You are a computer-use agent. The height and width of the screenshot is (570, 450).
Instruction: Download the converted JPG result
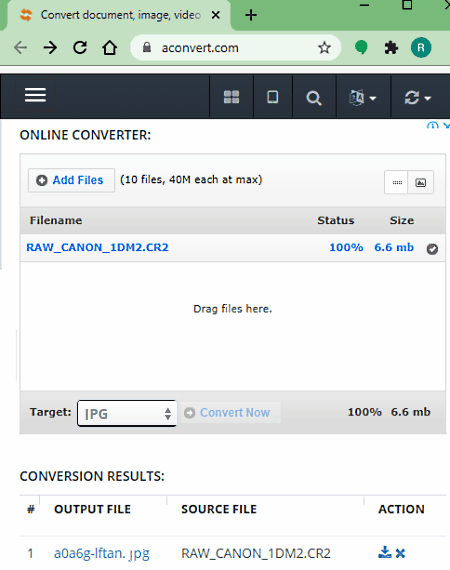coord(385,552)
